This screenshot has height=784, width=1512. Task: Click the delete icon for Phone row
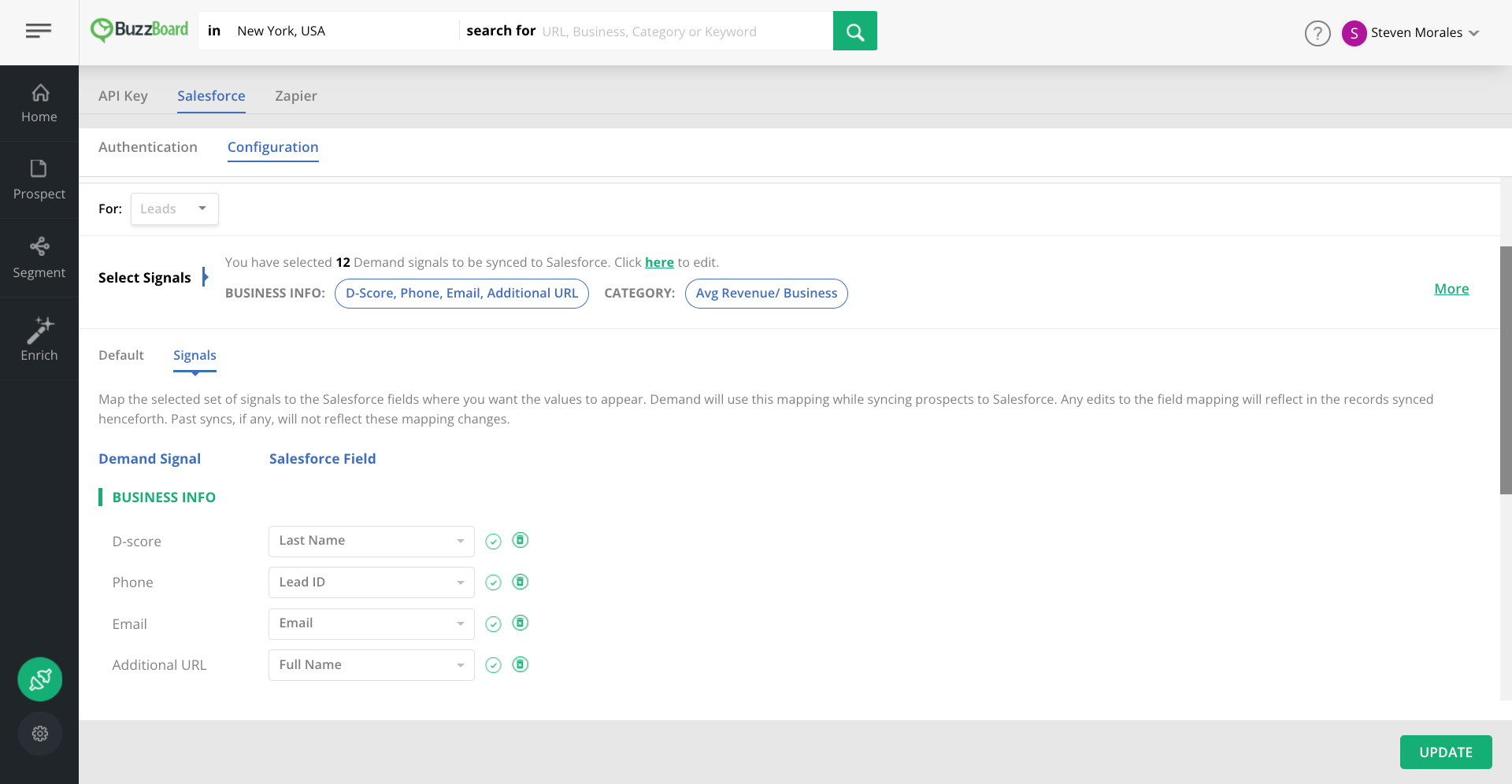click(x=521, y=582)
